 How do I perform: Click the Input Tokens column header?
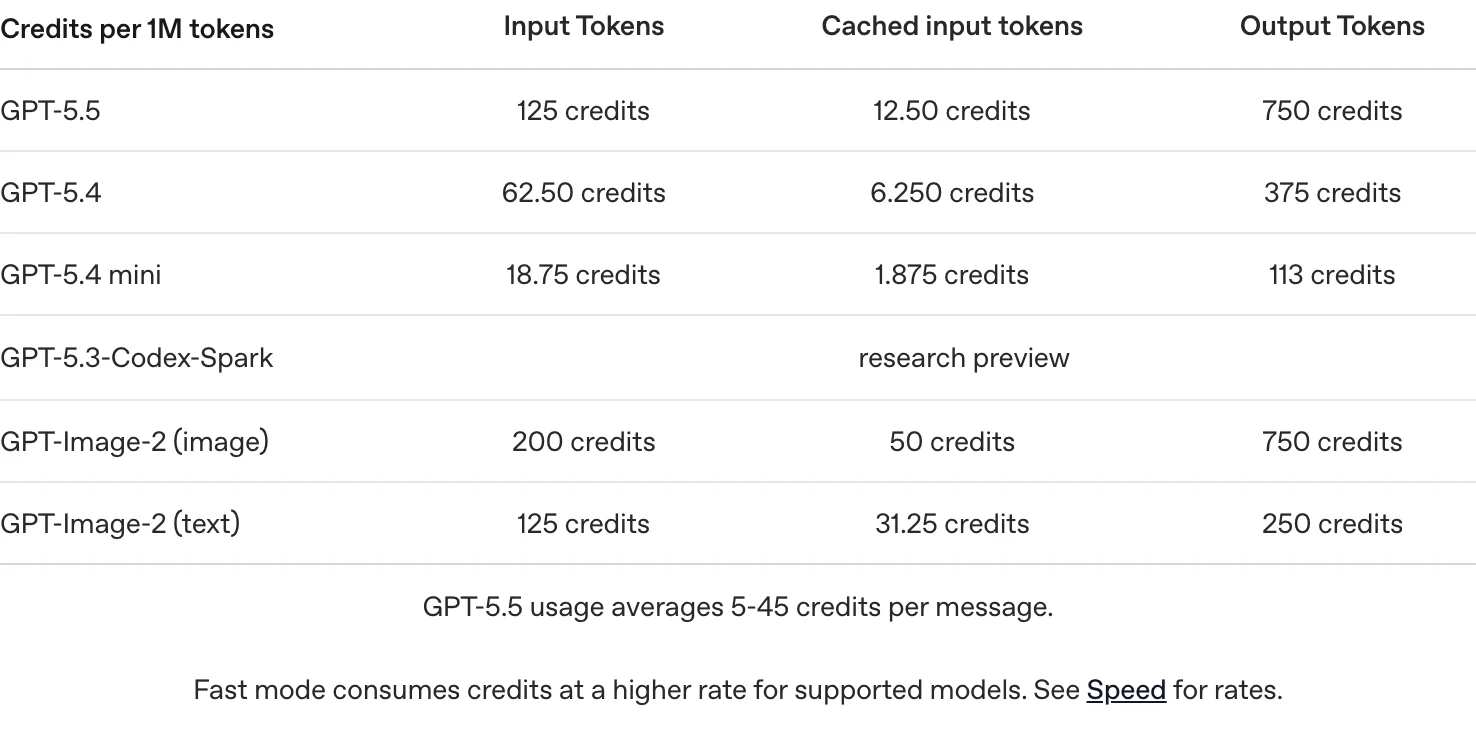click(x=584, y=27)
